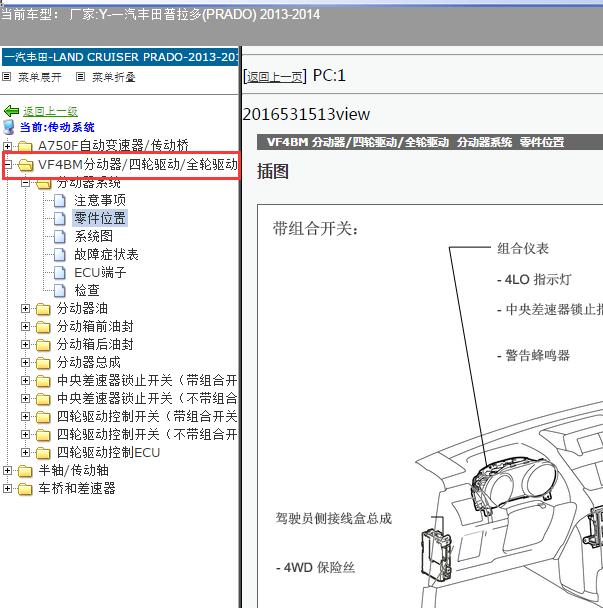
Task: Expand the 分动箱后油封 node
Action: tap(25, 344)
